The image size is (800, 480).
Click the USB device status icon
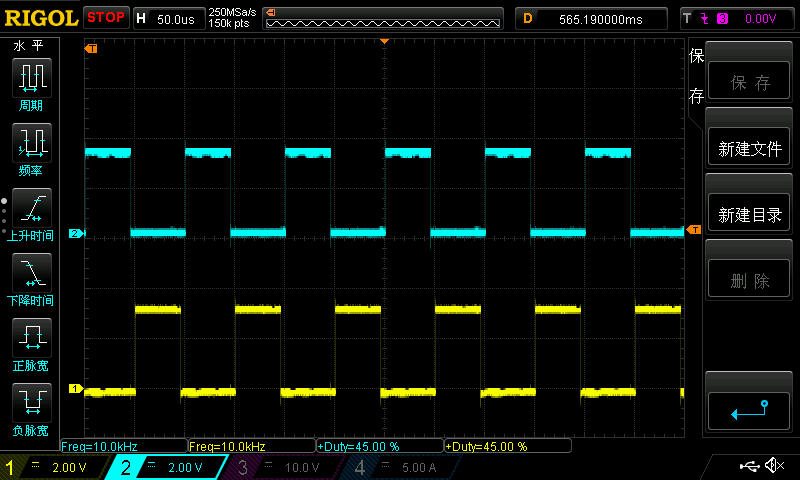[749, 466]
